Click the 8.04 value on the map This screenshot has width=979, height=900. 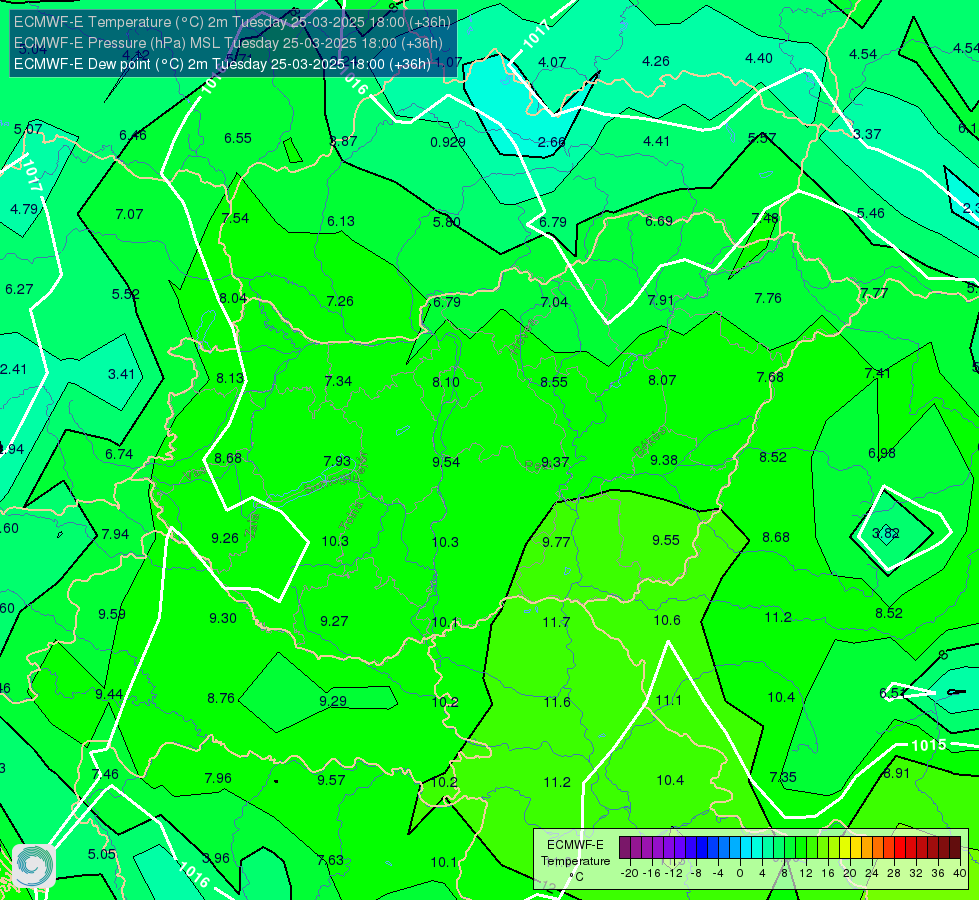click(x=233, y=299)
